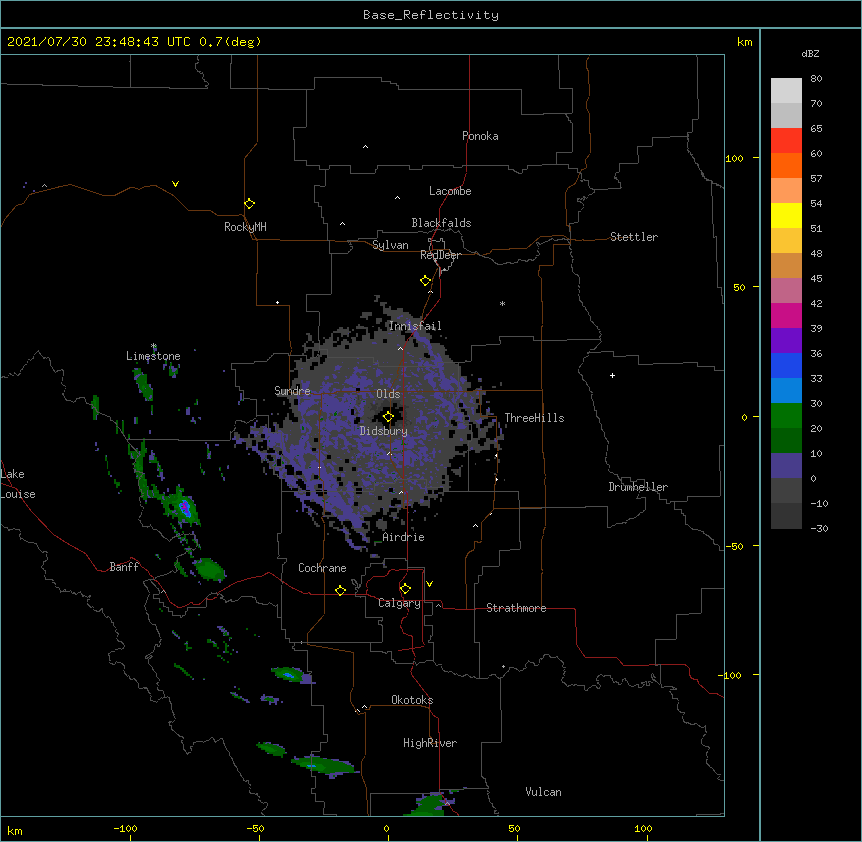The height and width of the screenshot is (842, 862).
Task: Click the yellow radar site marker near Olds
Action: coord(388,417)
